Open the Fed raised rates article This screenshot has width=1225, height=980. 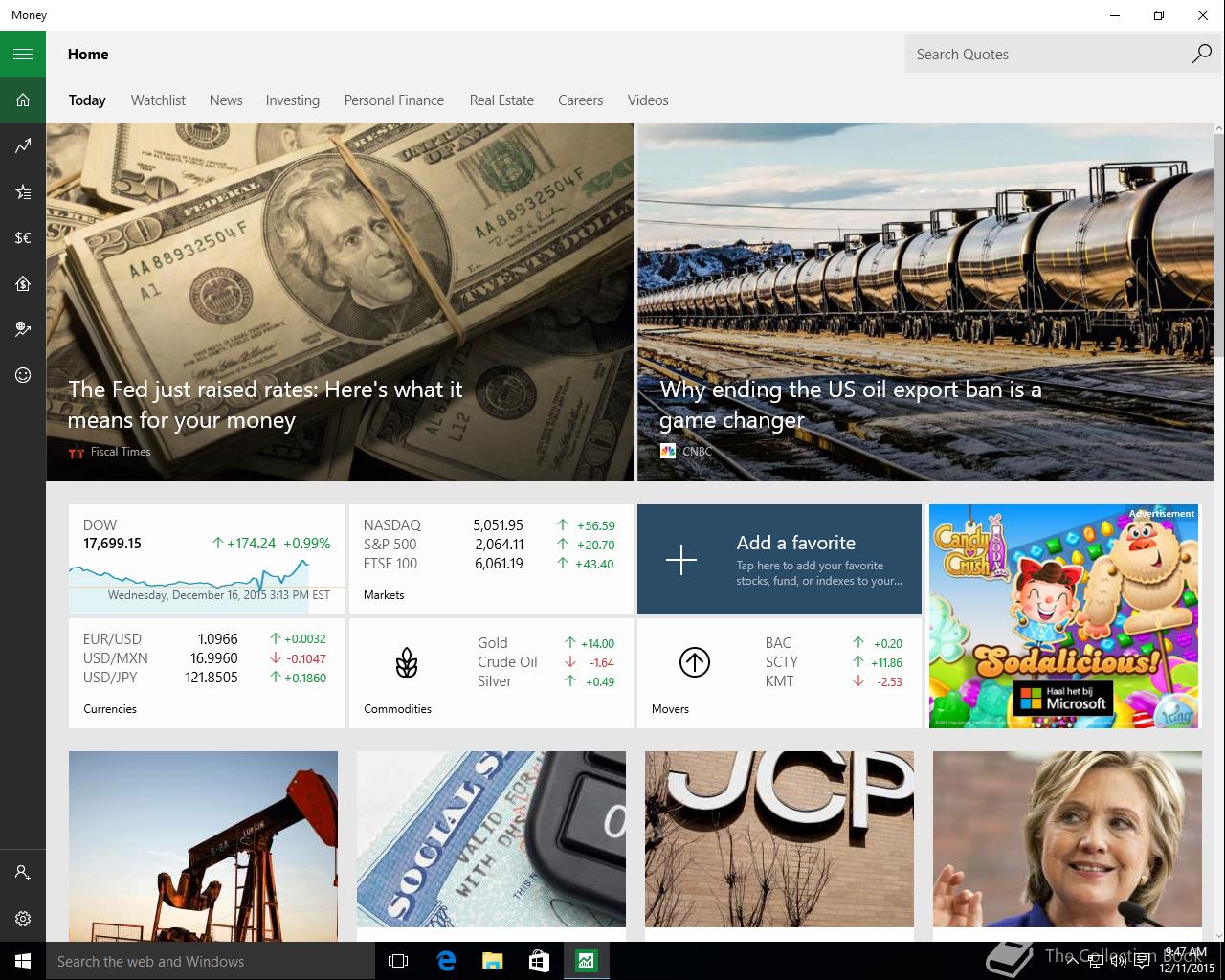coord(340,301)
